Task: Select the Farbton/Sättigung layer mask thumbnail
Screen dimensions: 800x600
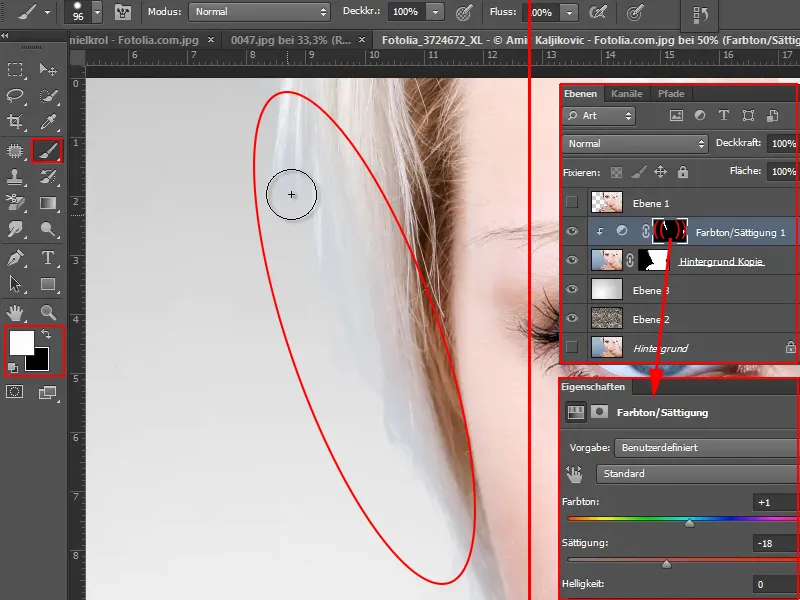Action: [x=670, y=231]
